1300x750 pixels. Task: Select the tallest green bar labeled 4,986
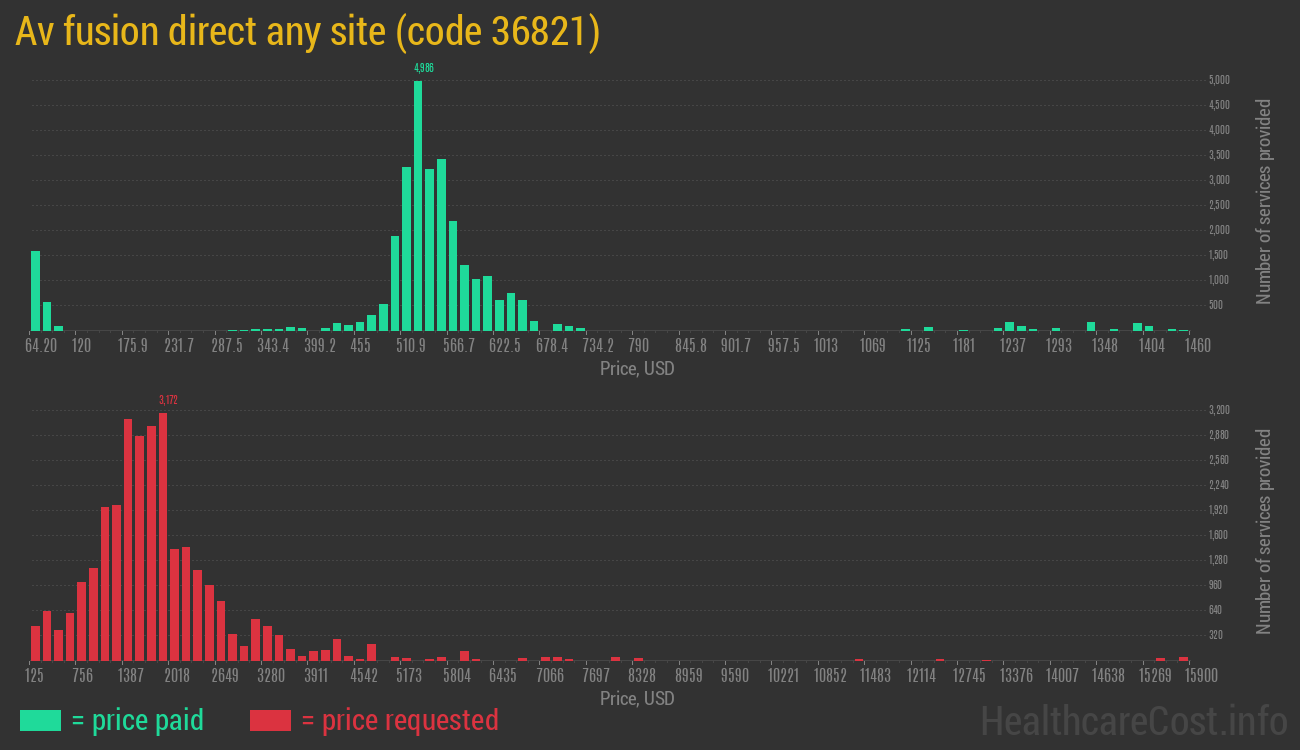point(418,205)
